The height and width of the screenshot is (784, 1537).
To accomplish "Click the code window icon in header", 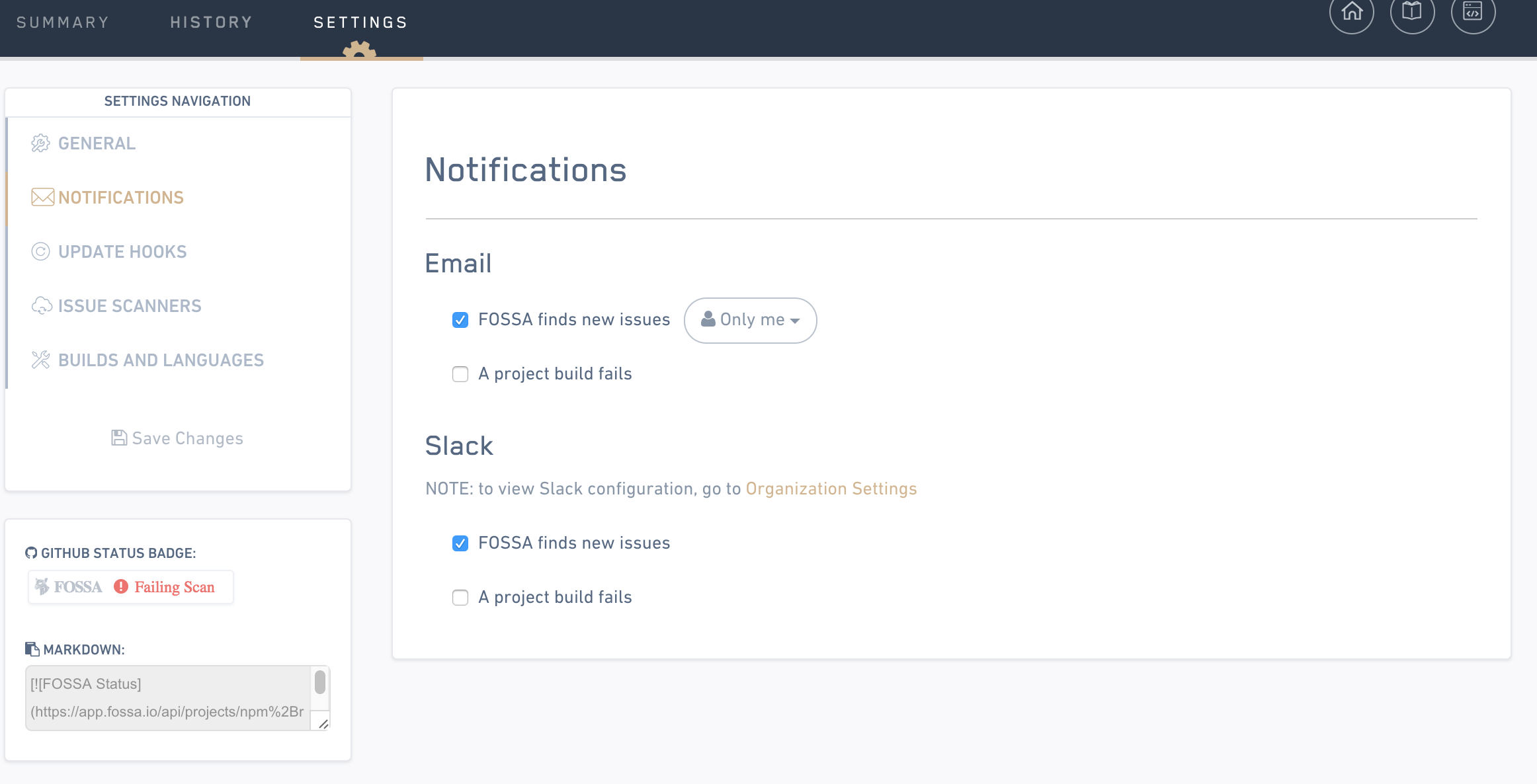I will coord(1473,12).
